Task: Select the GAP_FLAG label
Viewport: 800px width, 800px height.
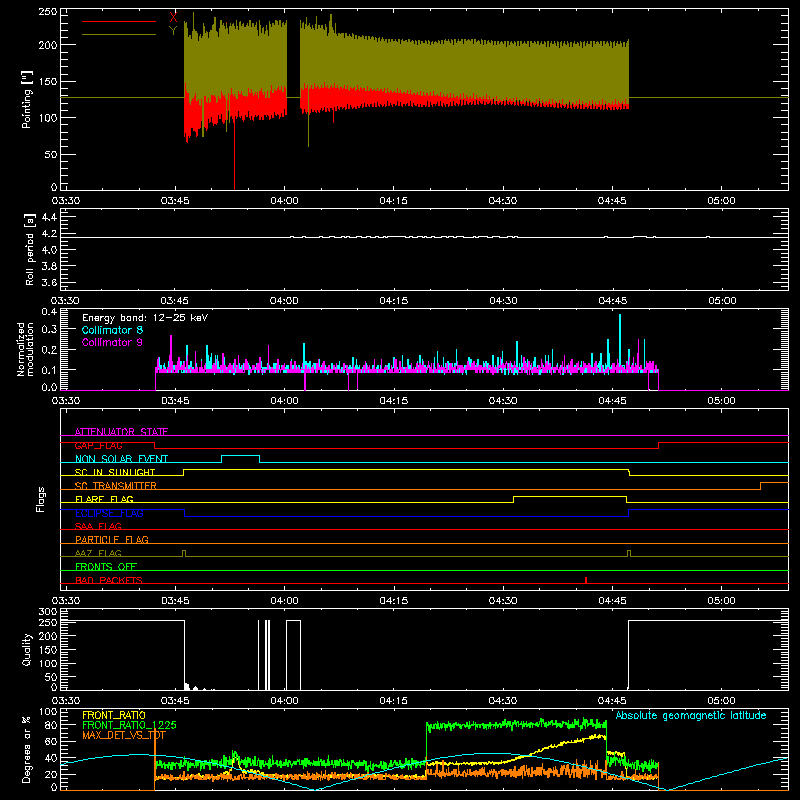Action: pyautogui.click(x=98, y=445)
